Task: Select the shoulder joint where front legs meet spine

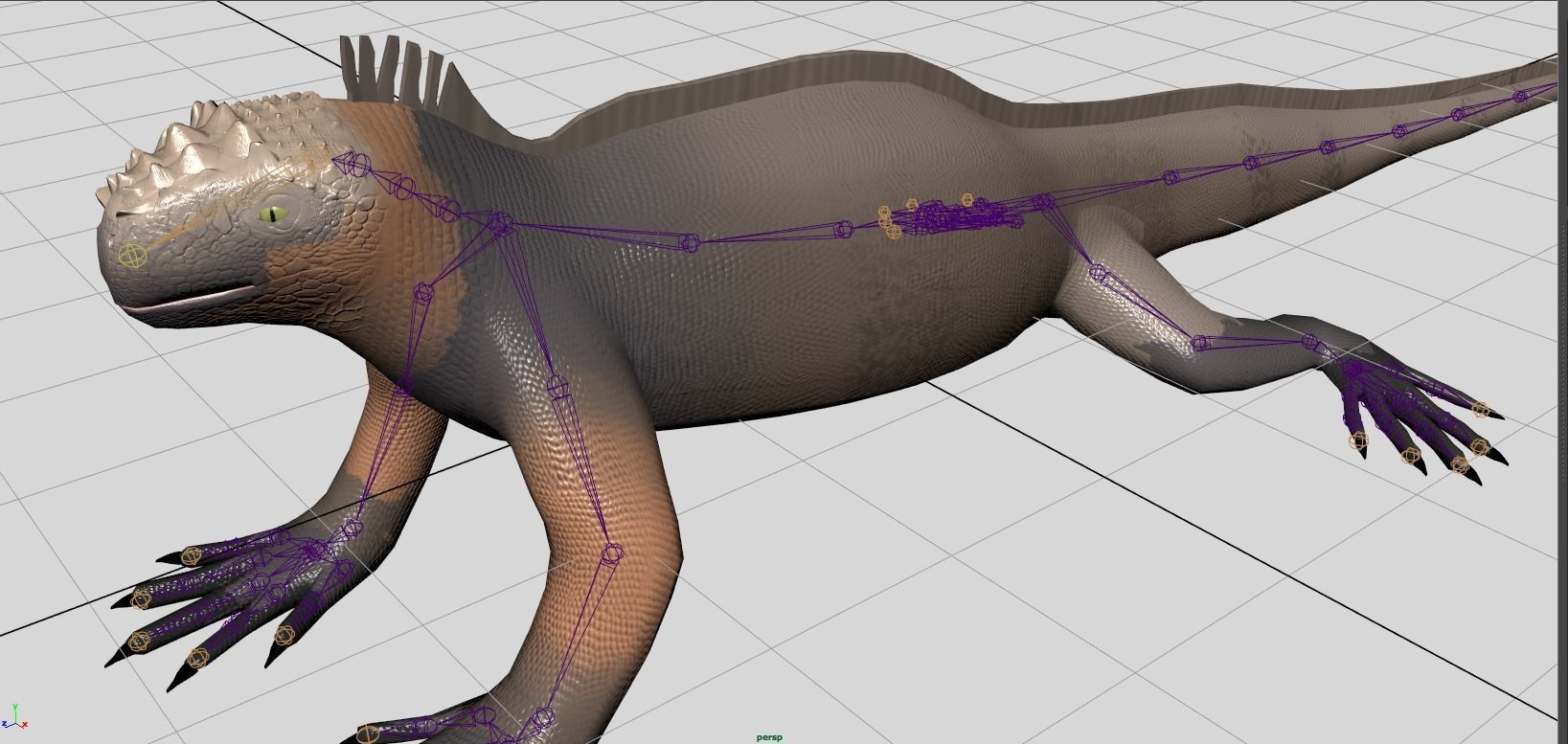Action: click(x=499, y=225)
